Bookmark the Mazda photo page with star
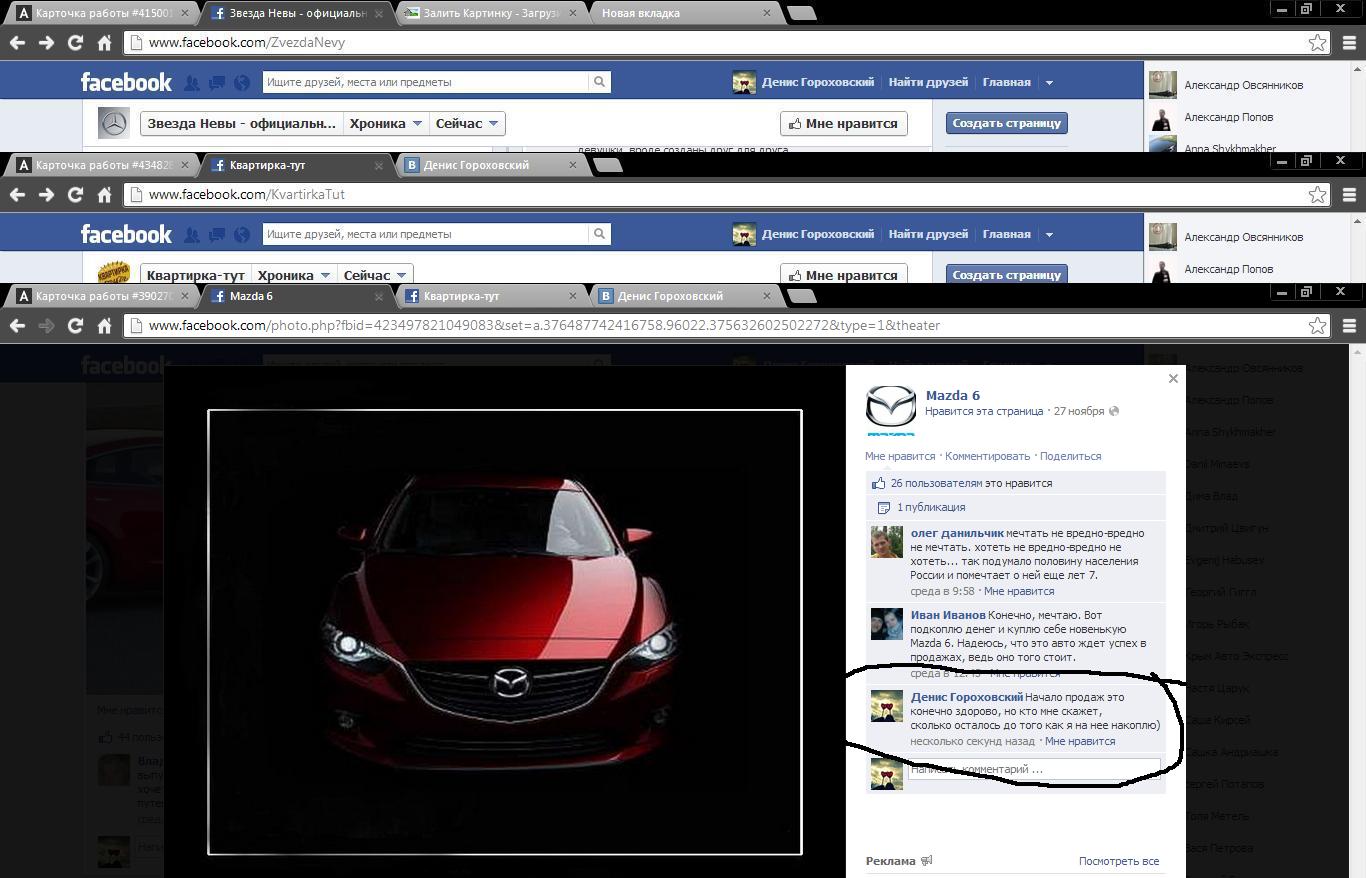This screenshot has height=878, width=1366. 1318,325
